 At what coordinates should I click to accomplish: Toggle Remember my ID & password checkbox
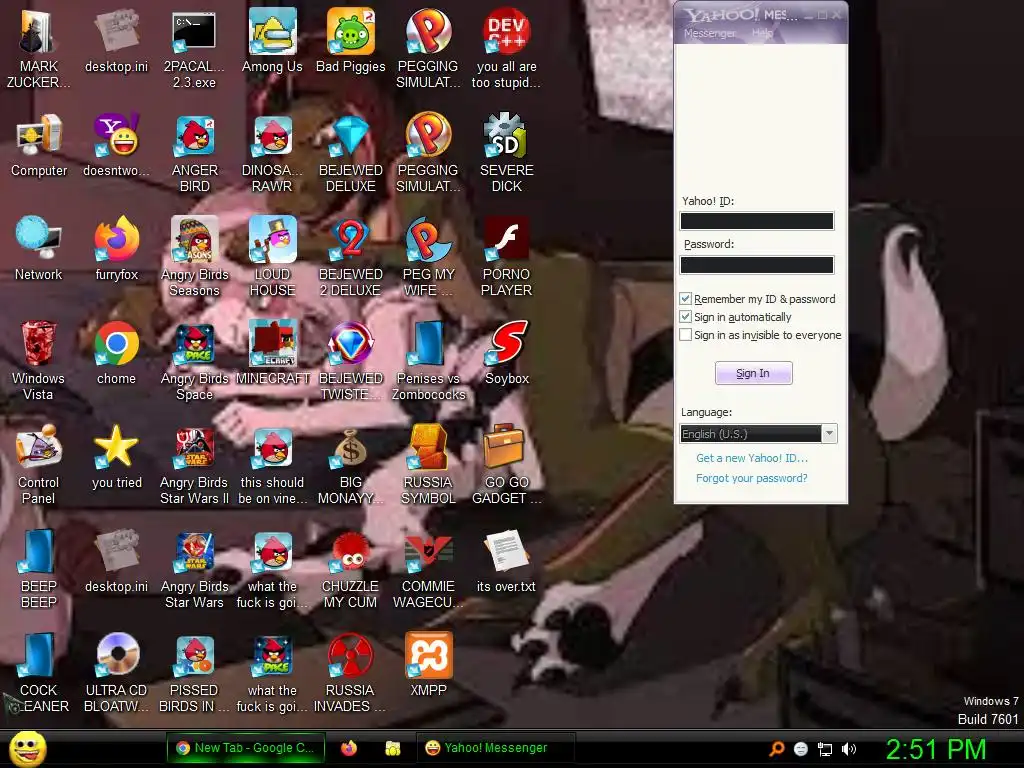tap(686, 299)
